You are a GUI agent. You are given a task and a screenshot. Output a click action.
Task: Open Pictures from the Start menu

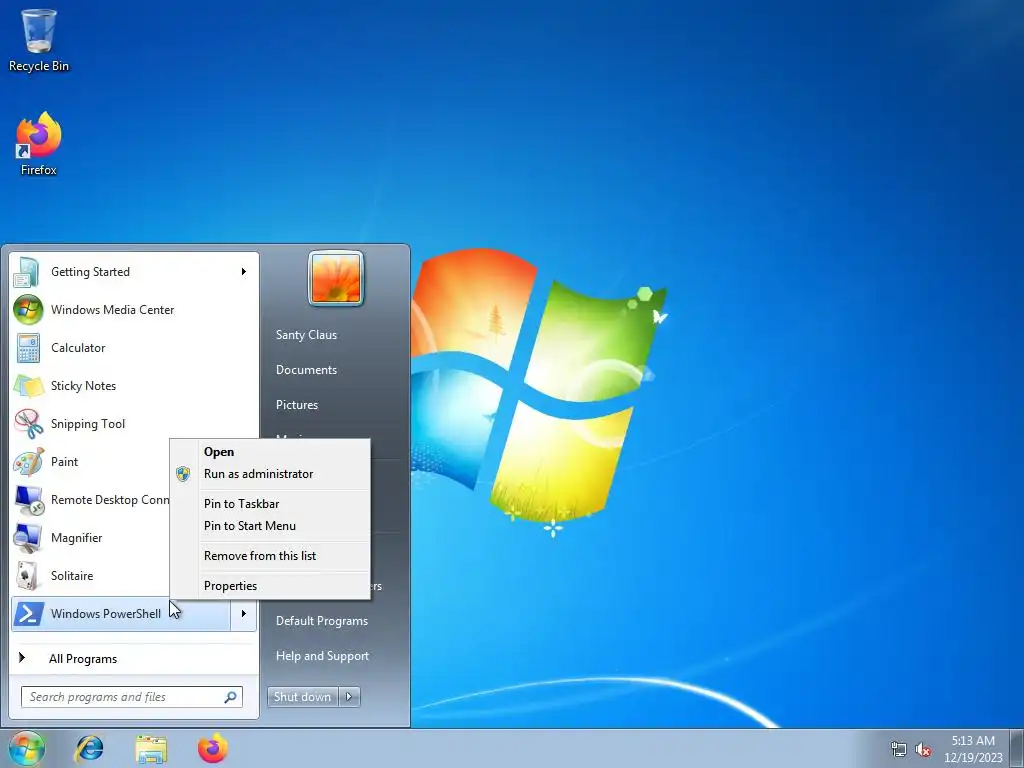(297, 405)
